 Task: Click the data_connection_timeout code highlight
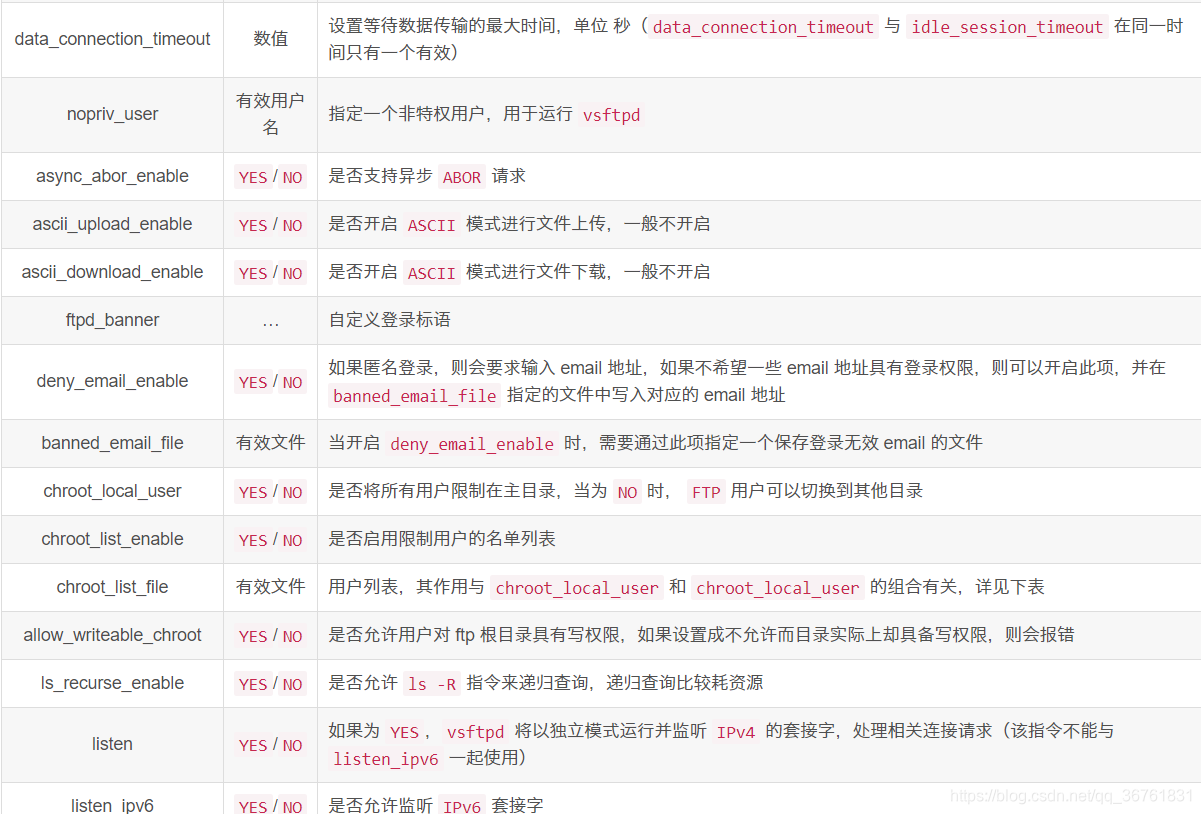pos(762,28)
